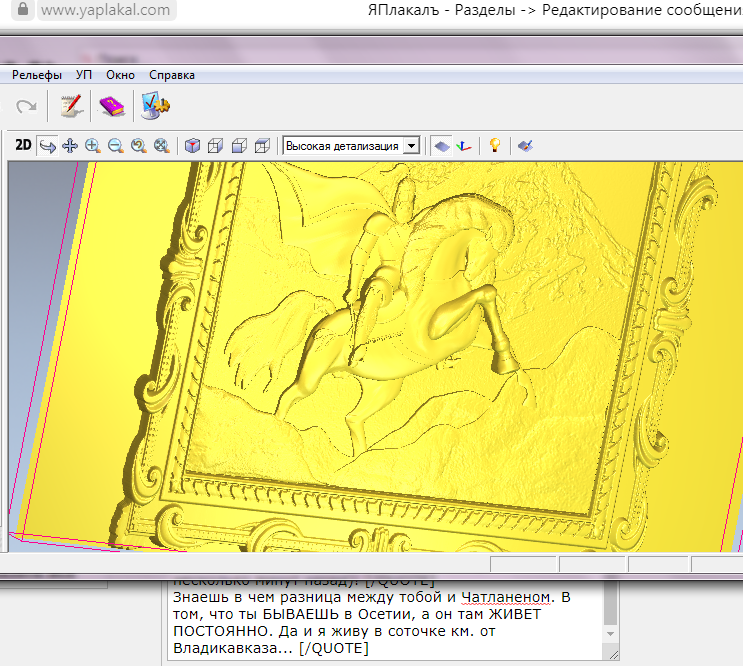Open the Справка menu
The image size is (743, 666).
[x=172, y=75]
